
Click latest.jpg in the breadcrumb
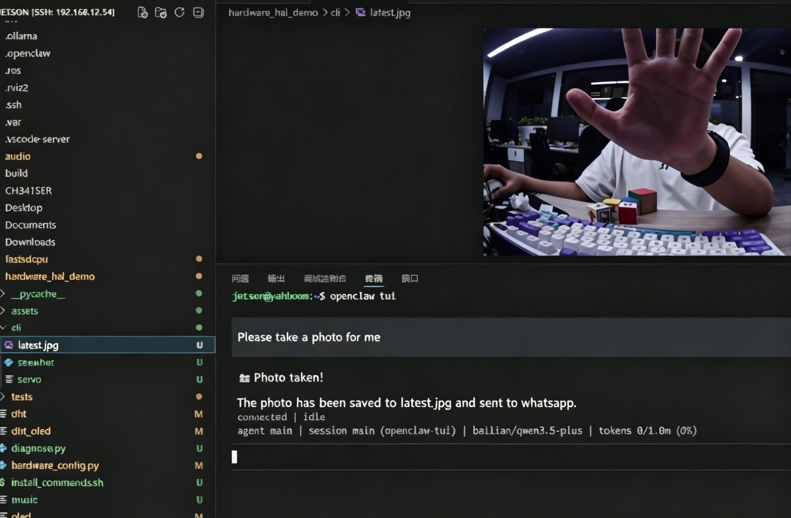click(x=383, y=13)
